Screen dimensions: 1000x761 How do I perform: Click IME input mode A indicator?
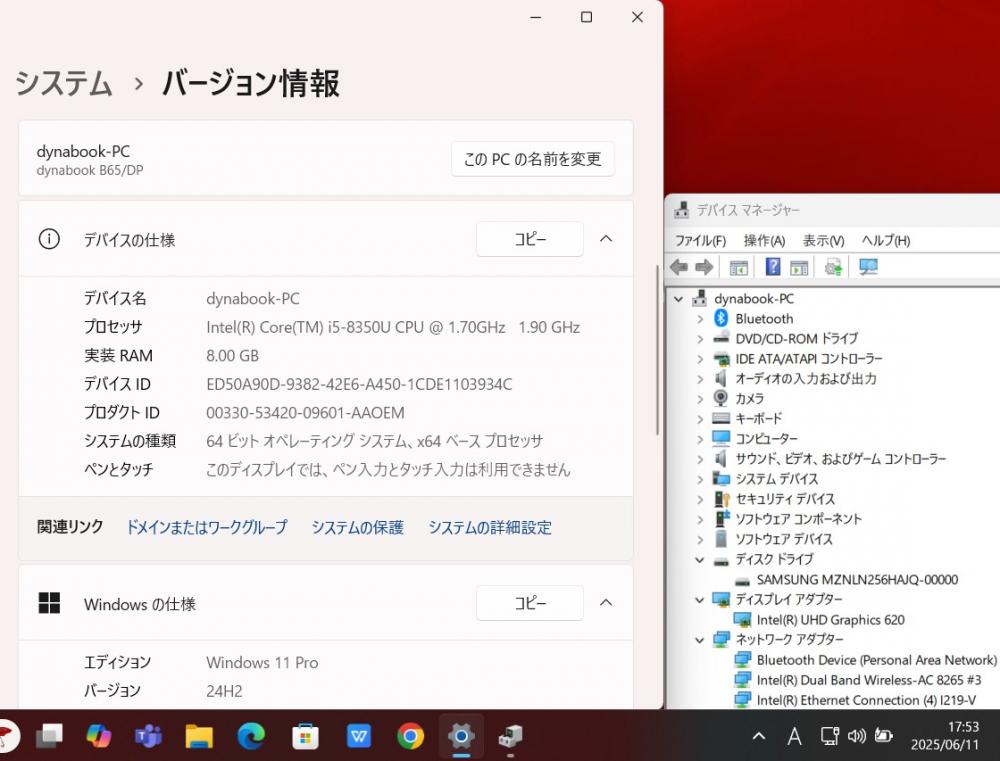[794, 737]
